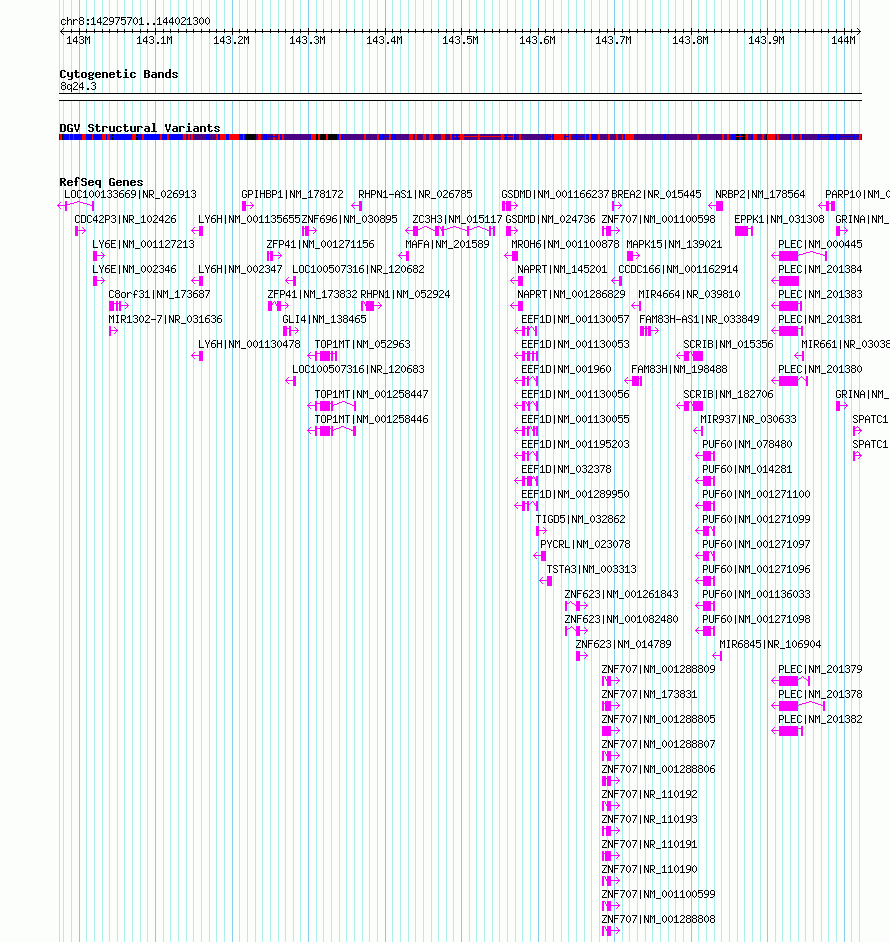Click the chr8:142975701..144021300 region label
This screenshot has height=942, width=890.
click(135, 21)
